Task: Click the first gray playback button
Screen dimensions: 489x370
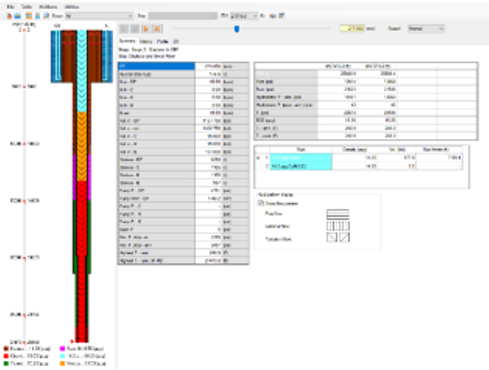Action: tap(124, 29)
